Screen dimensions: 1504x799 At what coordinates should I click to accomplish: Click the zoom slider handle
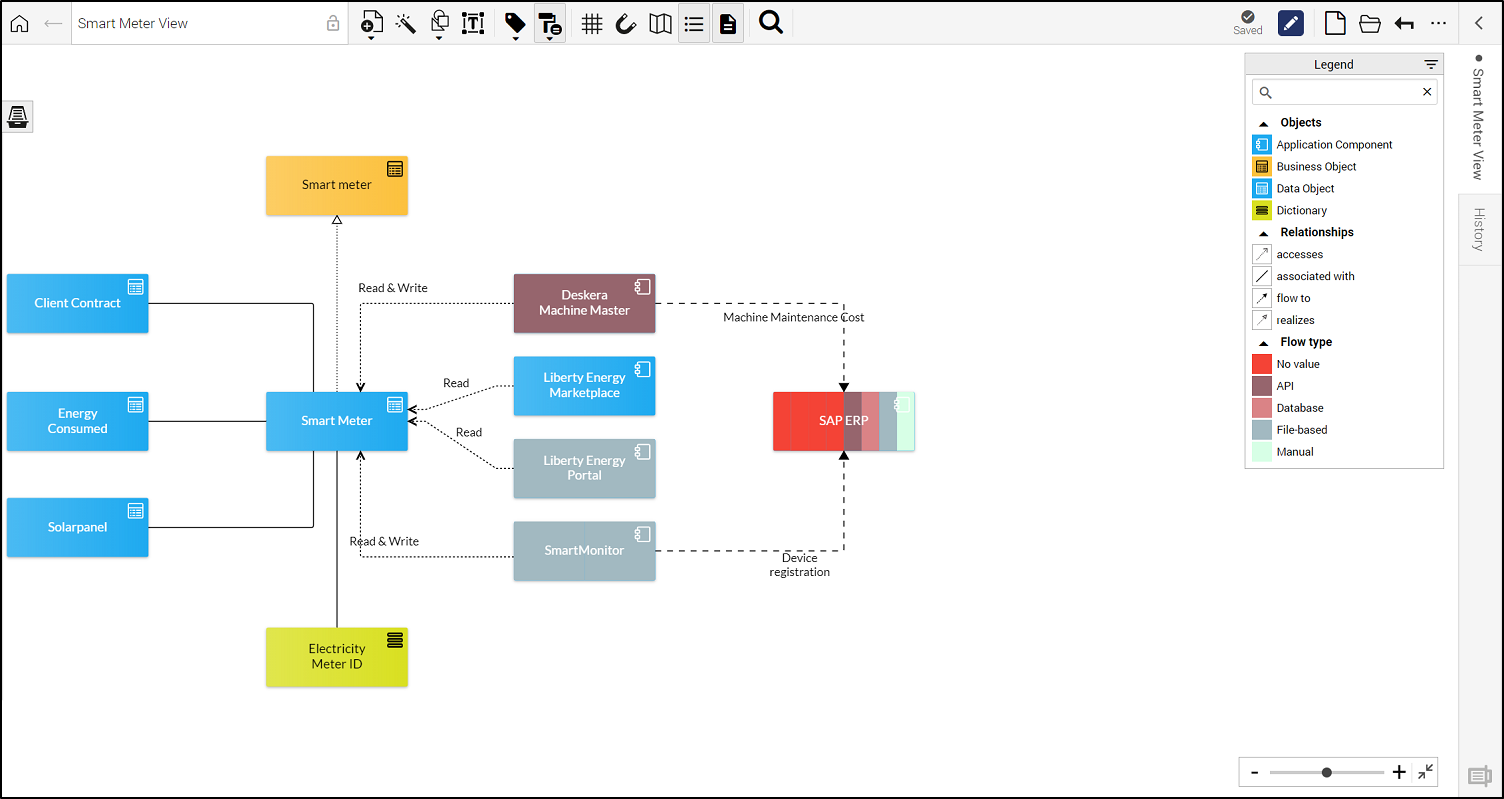[x=1327, y=772]
